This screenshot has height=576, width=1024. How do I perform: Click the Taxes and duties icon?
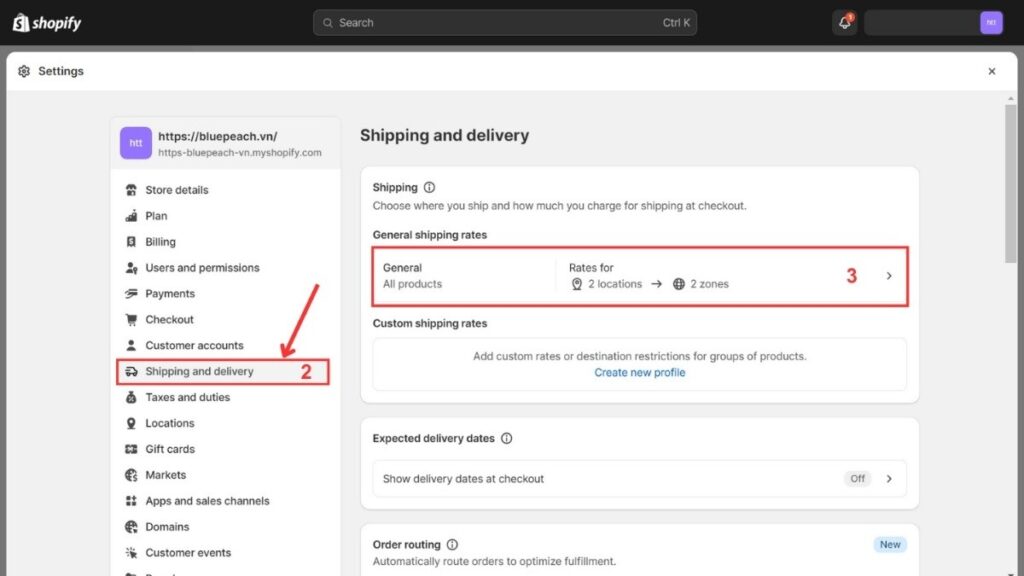[132, 397]
